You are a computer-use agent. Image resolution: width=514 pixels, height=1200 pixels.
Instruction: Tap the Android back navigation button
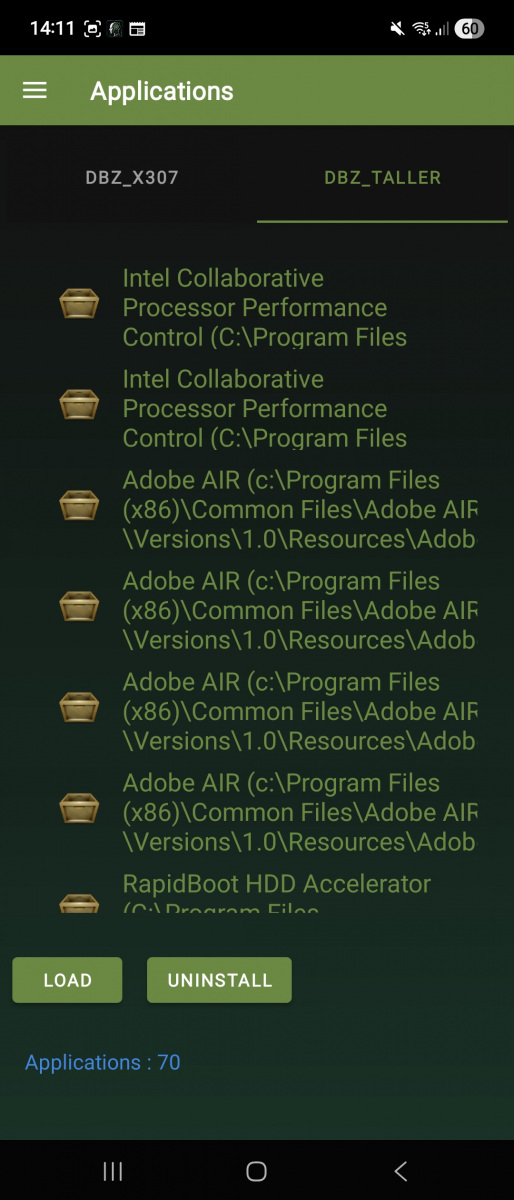(x=401, y=1171)
